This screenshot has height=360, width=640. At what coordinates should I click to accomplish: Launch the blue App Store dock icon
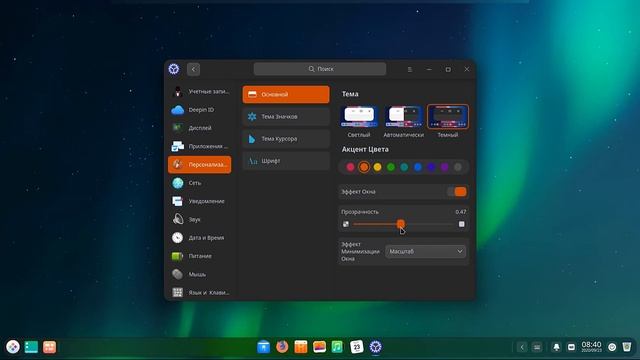click(264, 347)
